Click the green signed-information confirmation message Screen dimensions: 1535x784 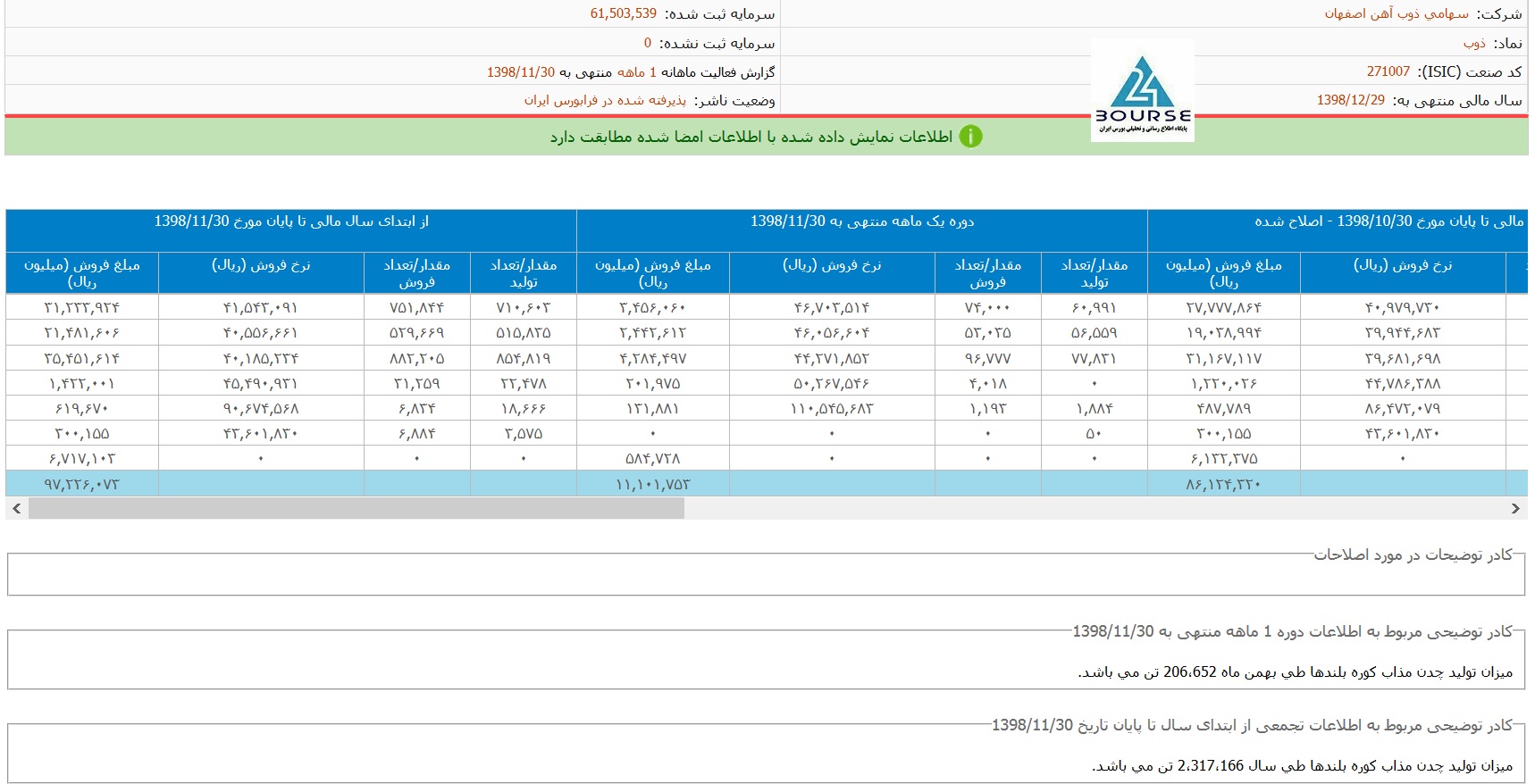[751, 137]
